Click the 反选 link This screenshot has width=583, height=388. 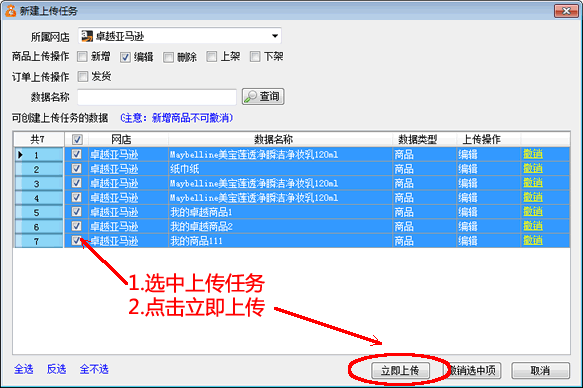click(x=57, y=369)
